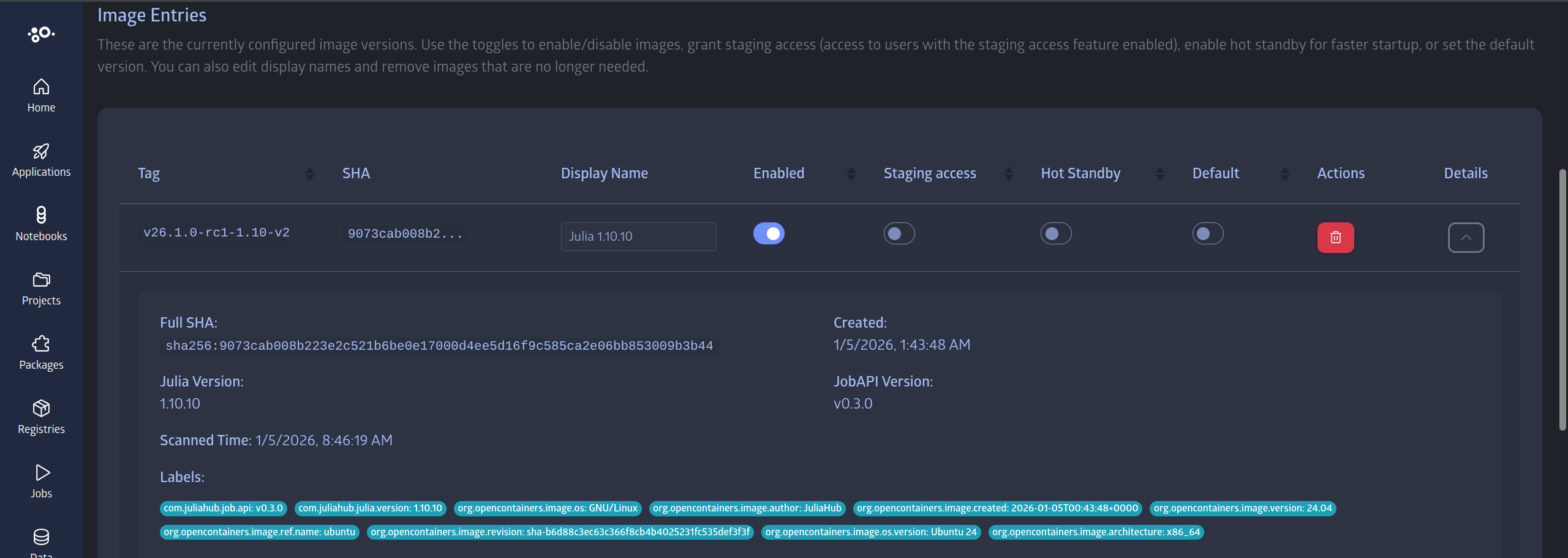
Task: Set image as Default with toggle
Action: pyautogui.click(x=1207, y=233)
